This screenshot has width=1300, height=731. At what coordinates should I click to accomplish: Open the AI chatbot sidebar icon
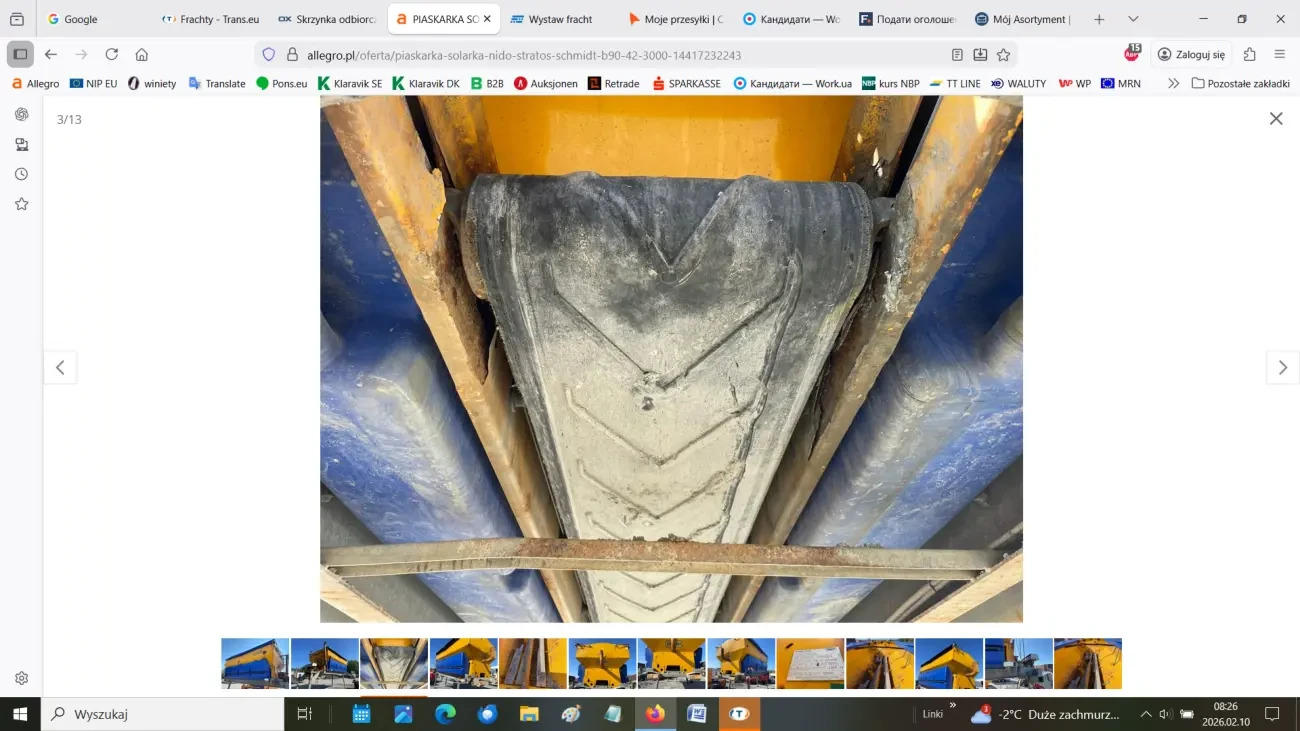pos(21,114)
